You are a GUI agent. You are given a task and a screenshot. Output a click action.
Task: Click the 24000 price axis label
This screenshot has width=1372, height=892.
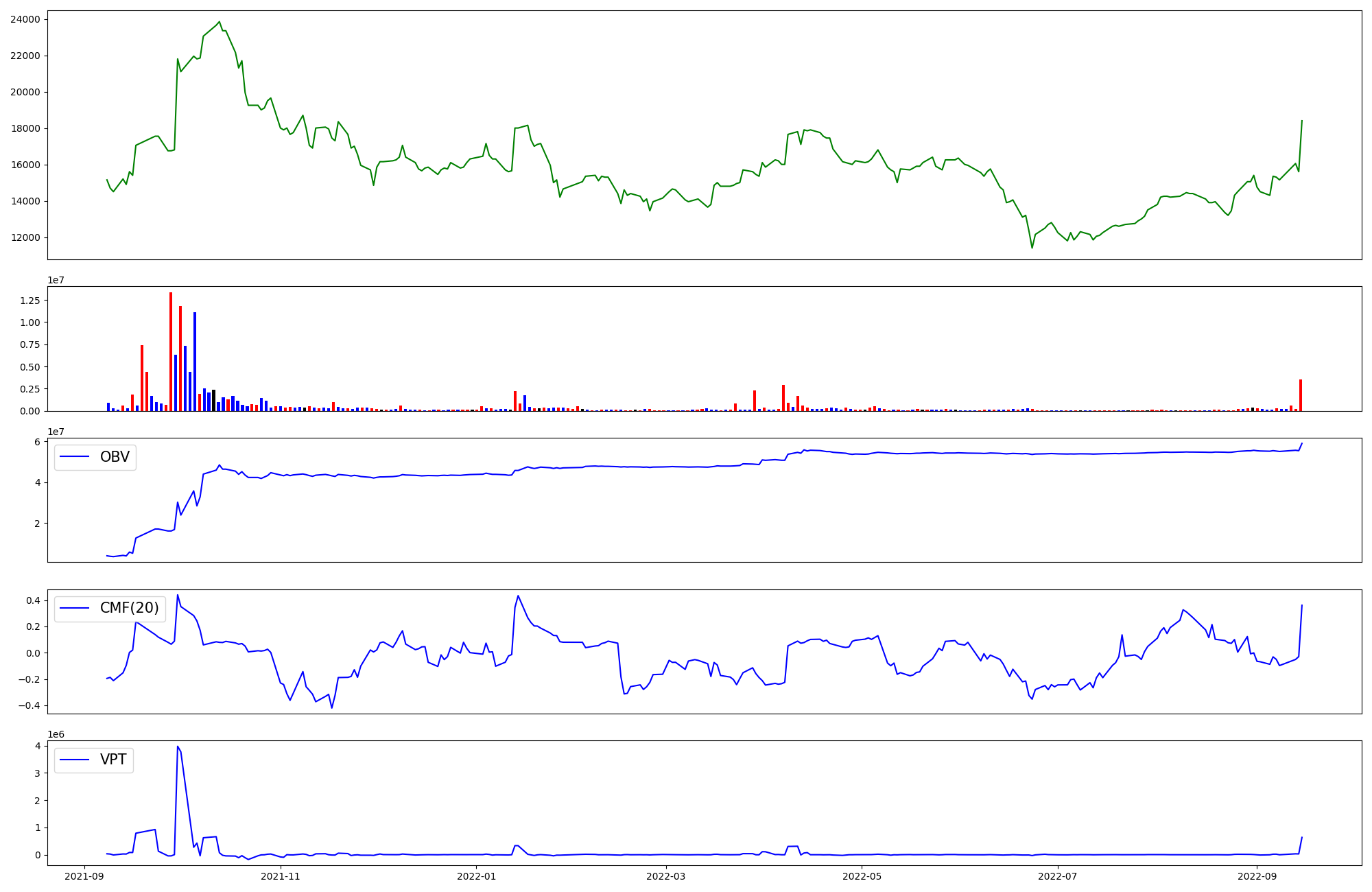25,19
